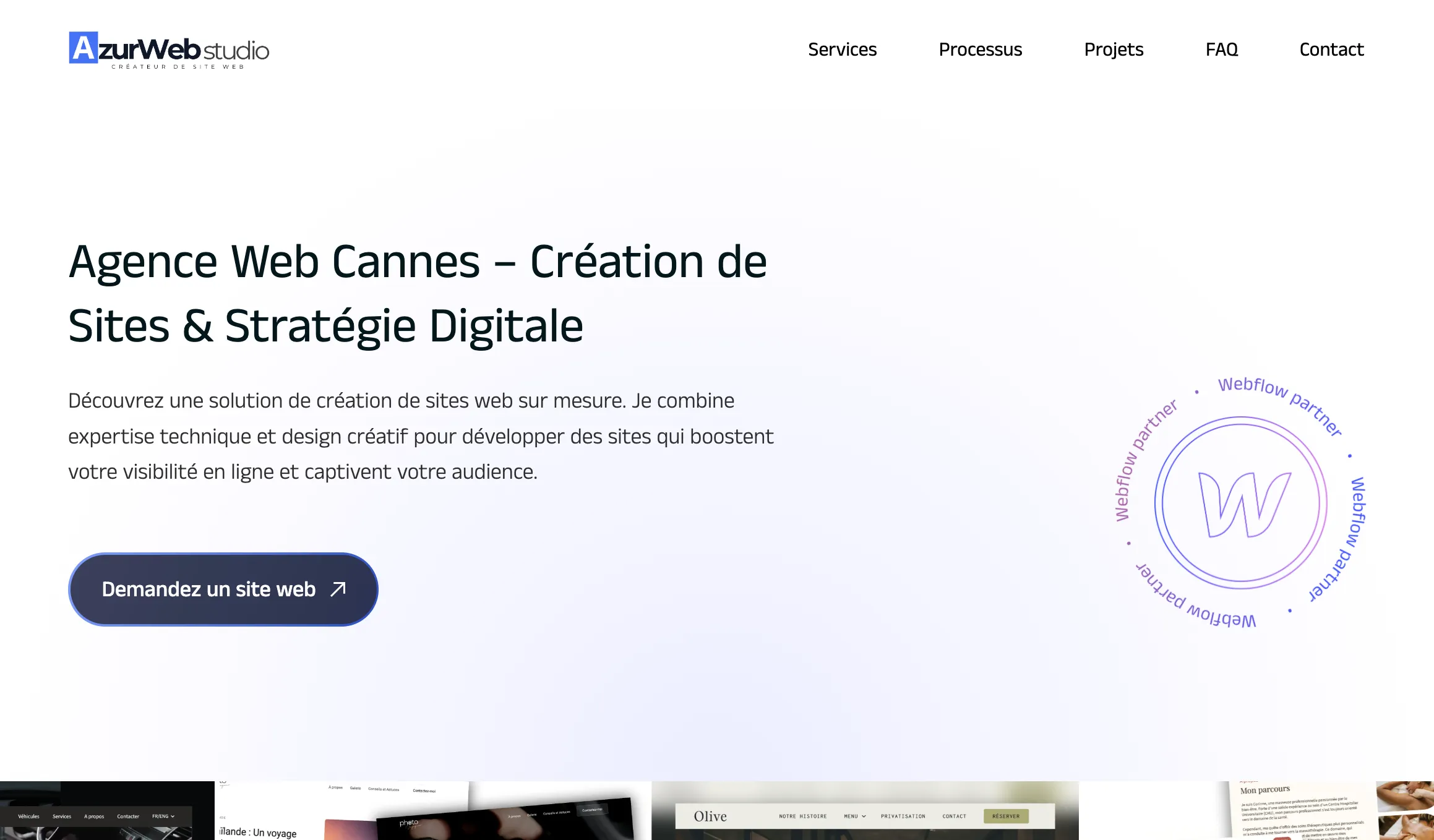Open the Olive restaurant project thumbnail
The width and height of the screenshot is (1434, 840).
coord(865,810)
